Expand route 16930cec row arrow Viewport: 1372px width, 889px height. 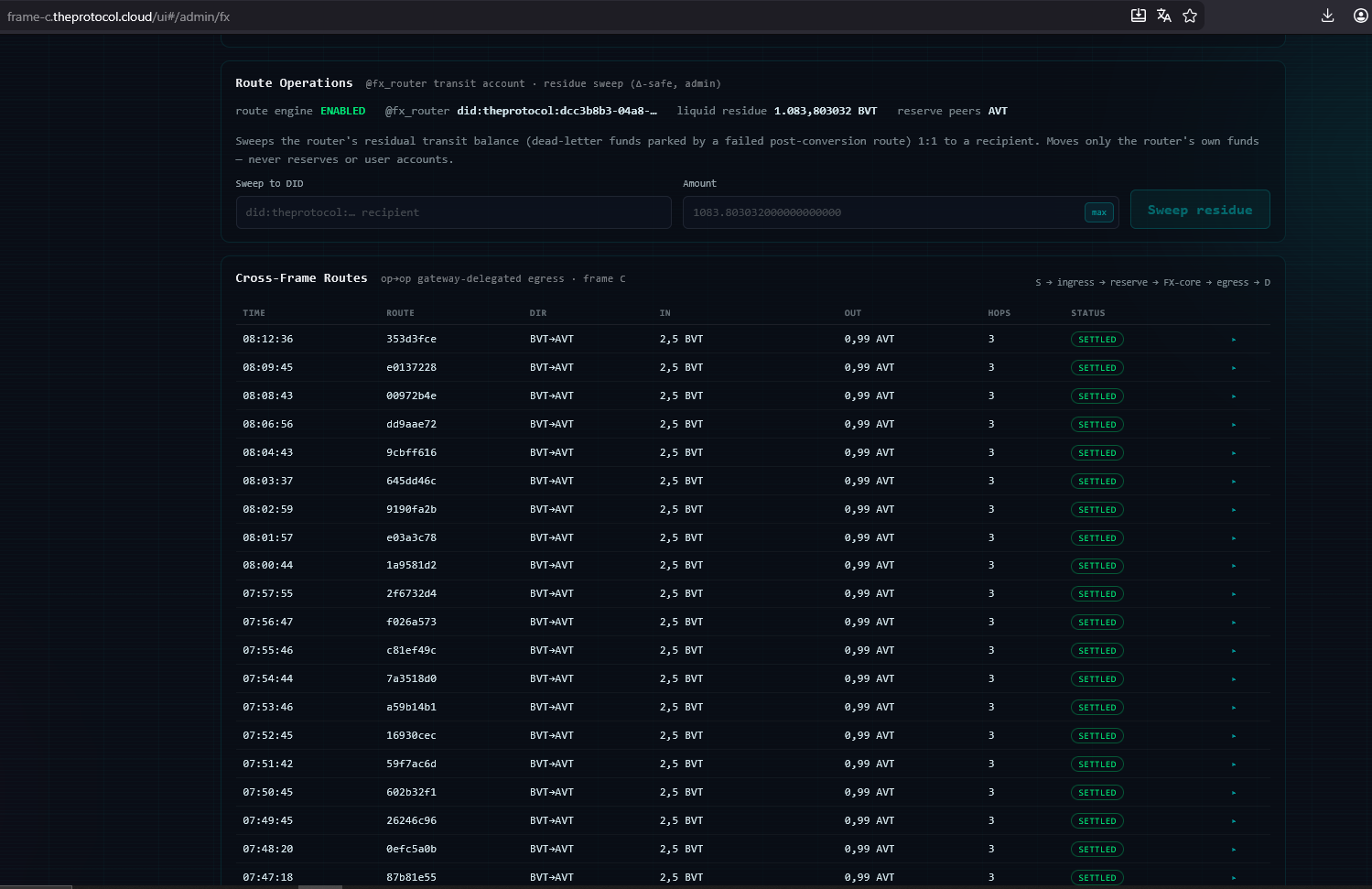1234,736
